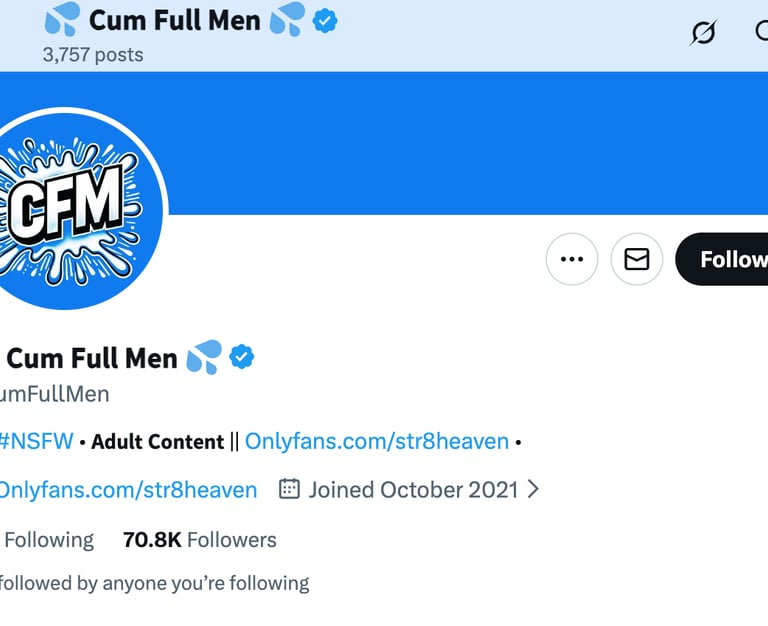Viewport: 768px width, 626px height.
Task: Click water-drops emoji after the profile name
Action: 204,357
